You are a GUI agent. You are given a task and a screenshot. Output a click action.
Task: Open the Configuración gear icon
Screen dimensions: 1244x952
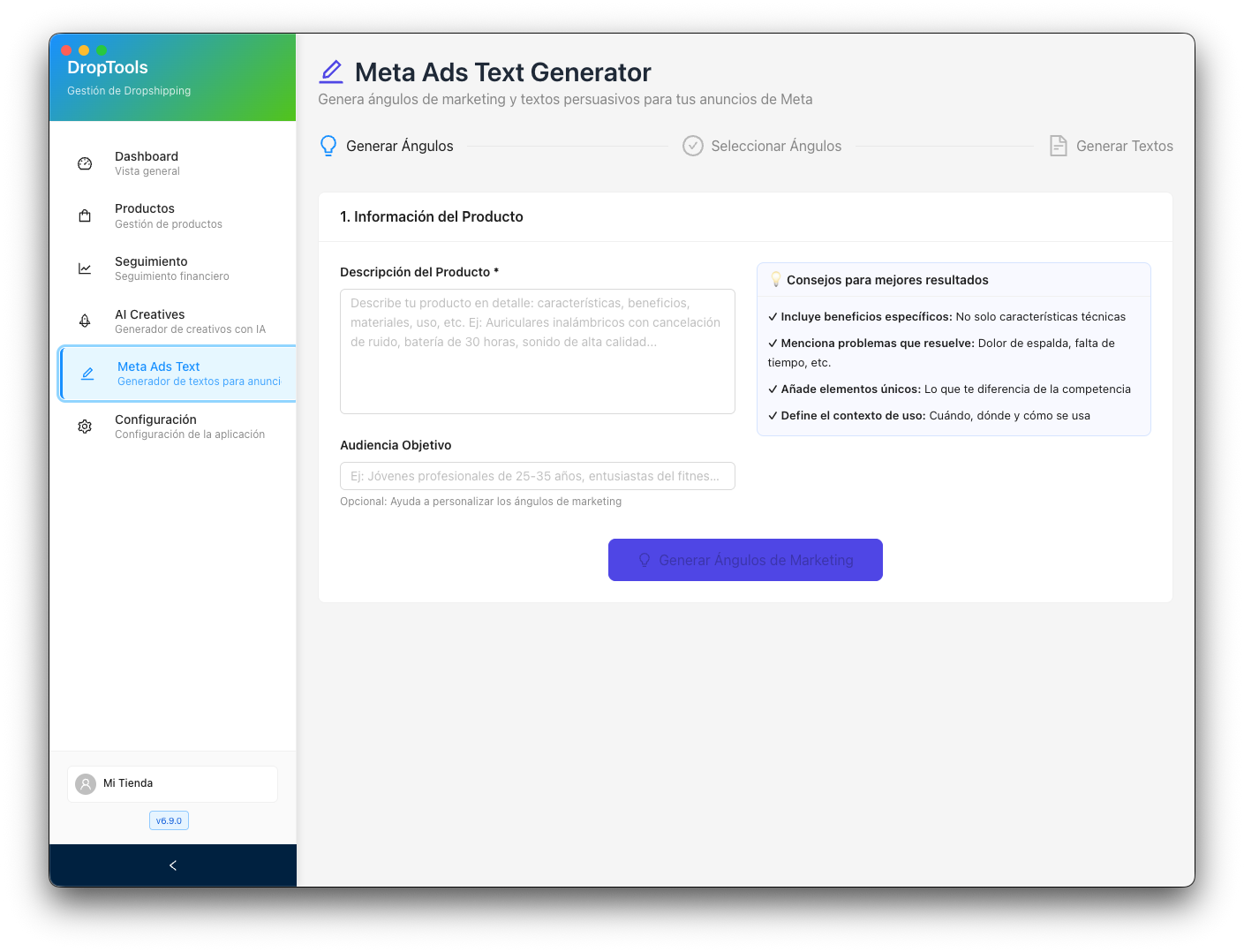pos(84,427)
